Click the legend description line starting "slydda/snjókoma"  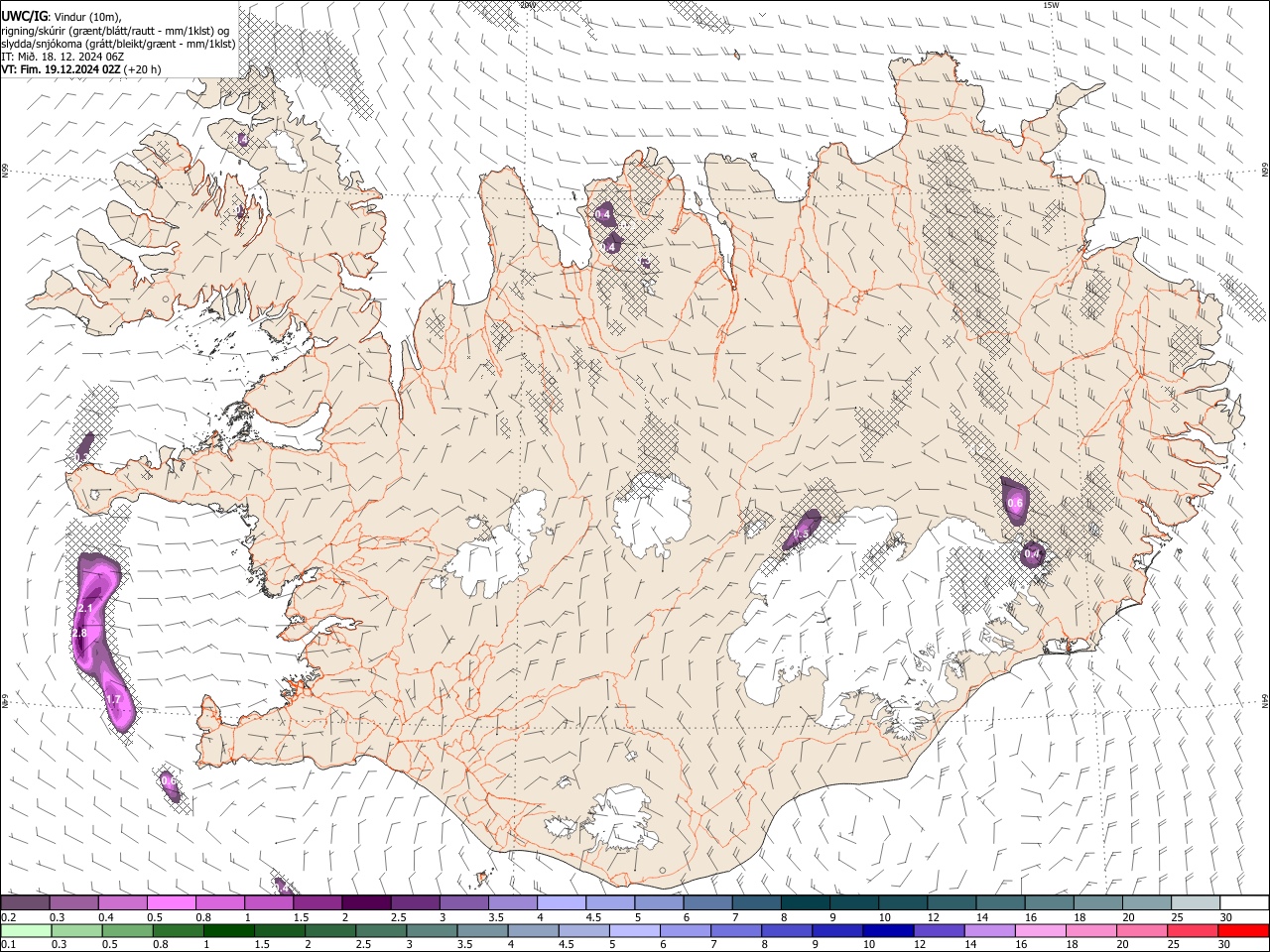click(x=118, y=44)
